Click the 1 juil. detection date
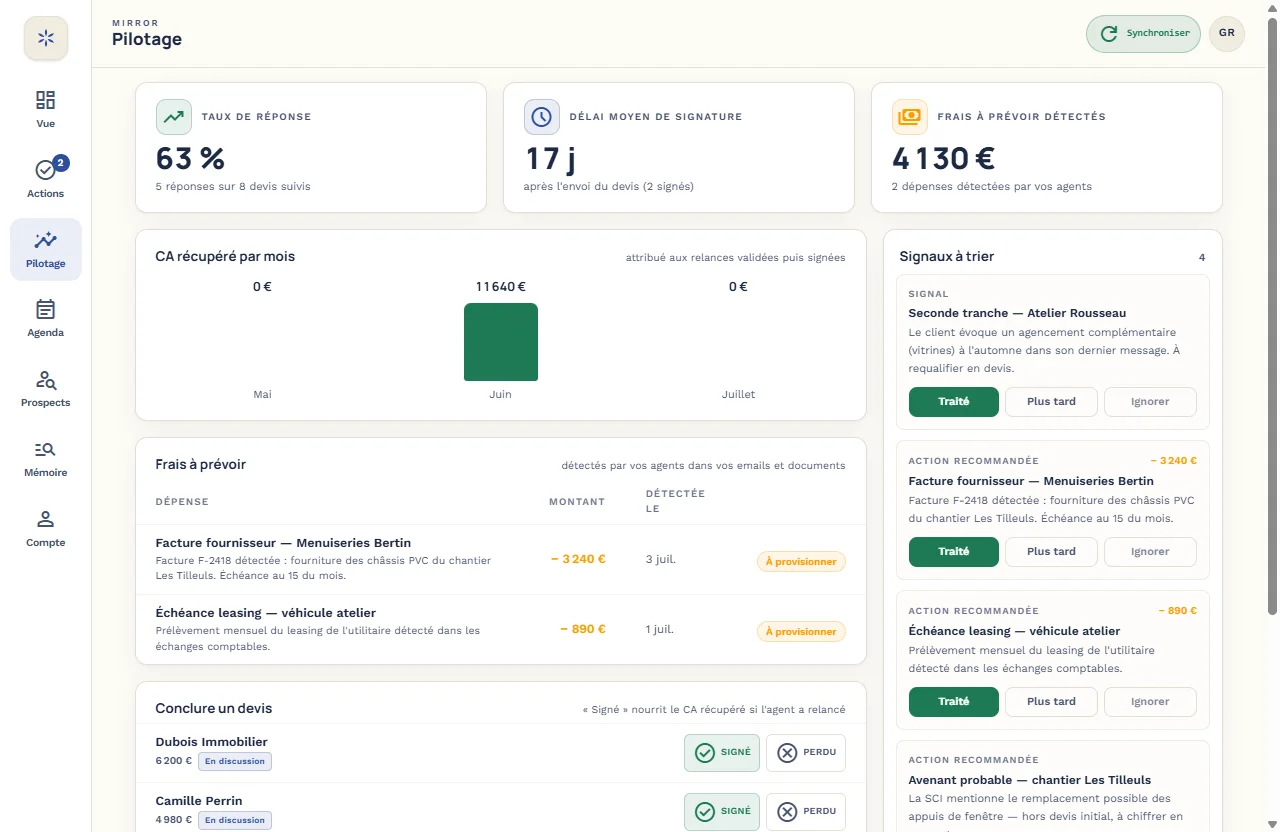 click(660, 629)
